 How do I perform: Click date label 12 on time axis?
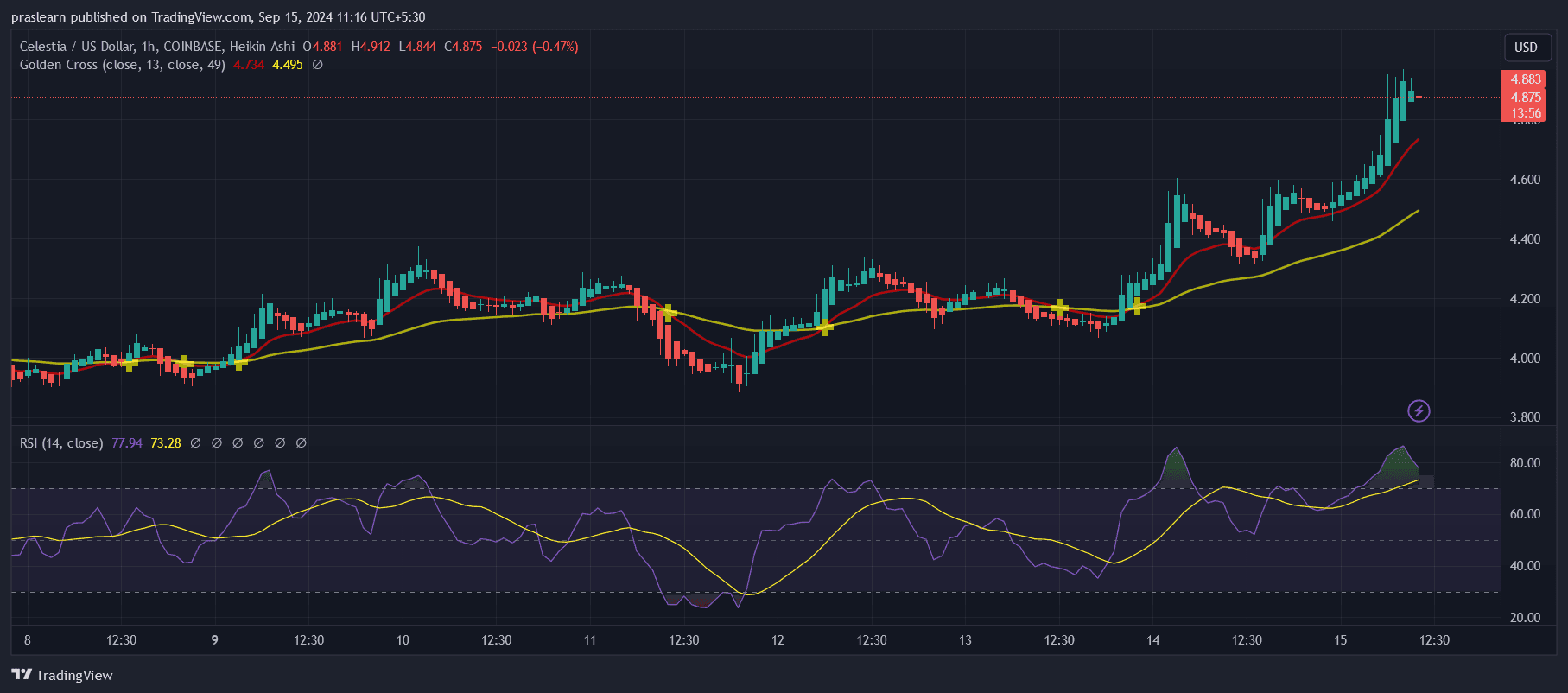(x=778, y=640)
